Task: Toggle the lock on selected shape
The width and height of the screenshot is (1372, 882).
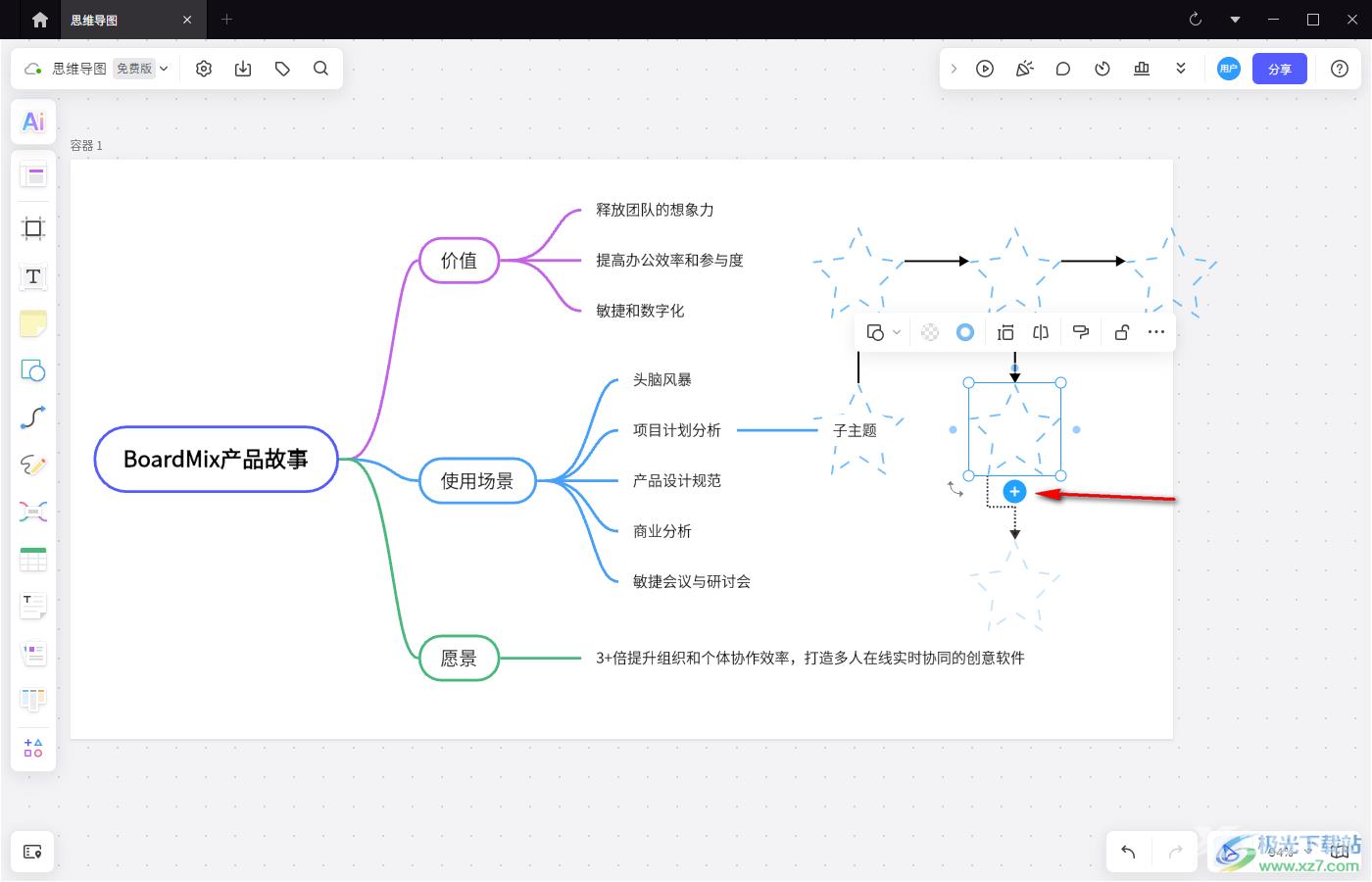Action: (1122, 332)
